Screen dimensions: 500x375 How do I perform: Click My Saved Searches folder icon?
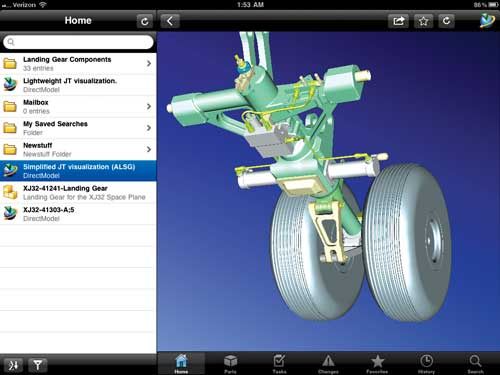tap(10, 128)
